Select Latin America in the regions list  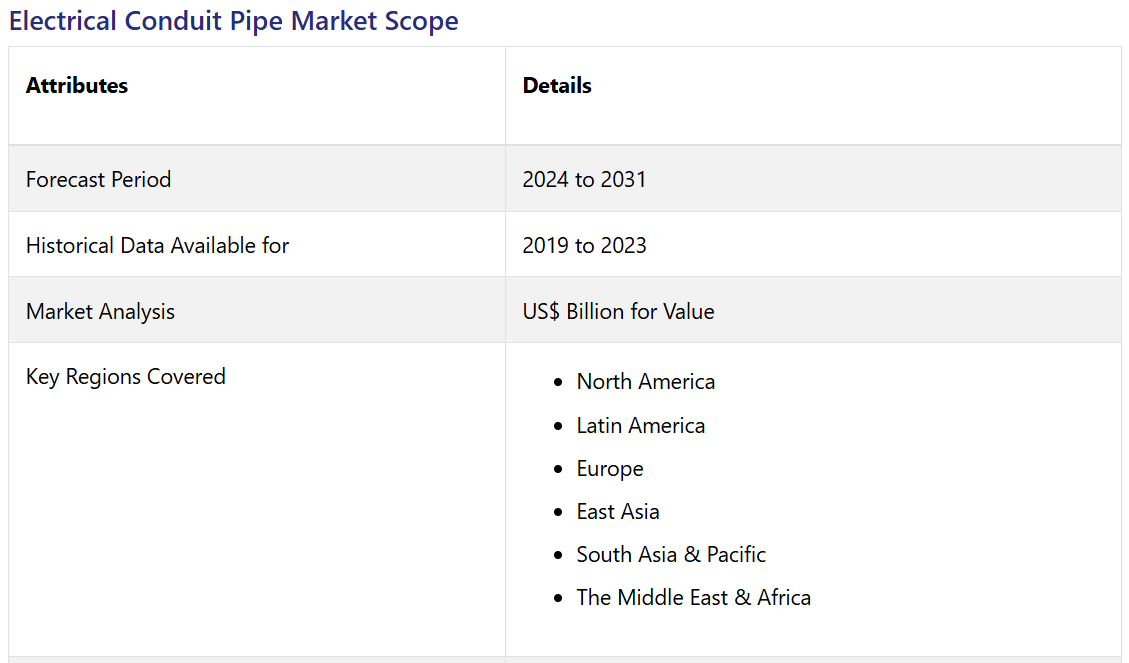click(640, 426)
